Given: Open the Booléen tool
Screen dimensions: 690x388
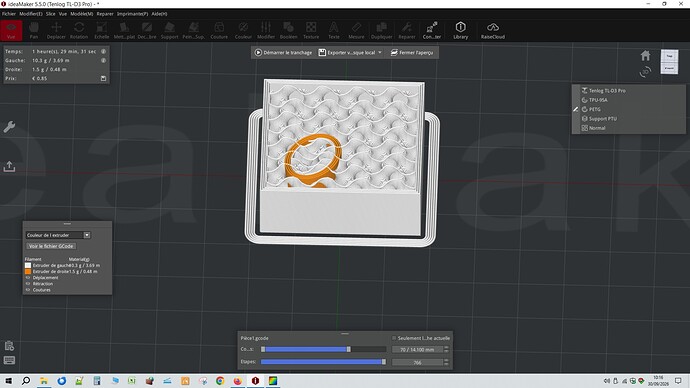Looking at the screenshot, I should 288,30.
